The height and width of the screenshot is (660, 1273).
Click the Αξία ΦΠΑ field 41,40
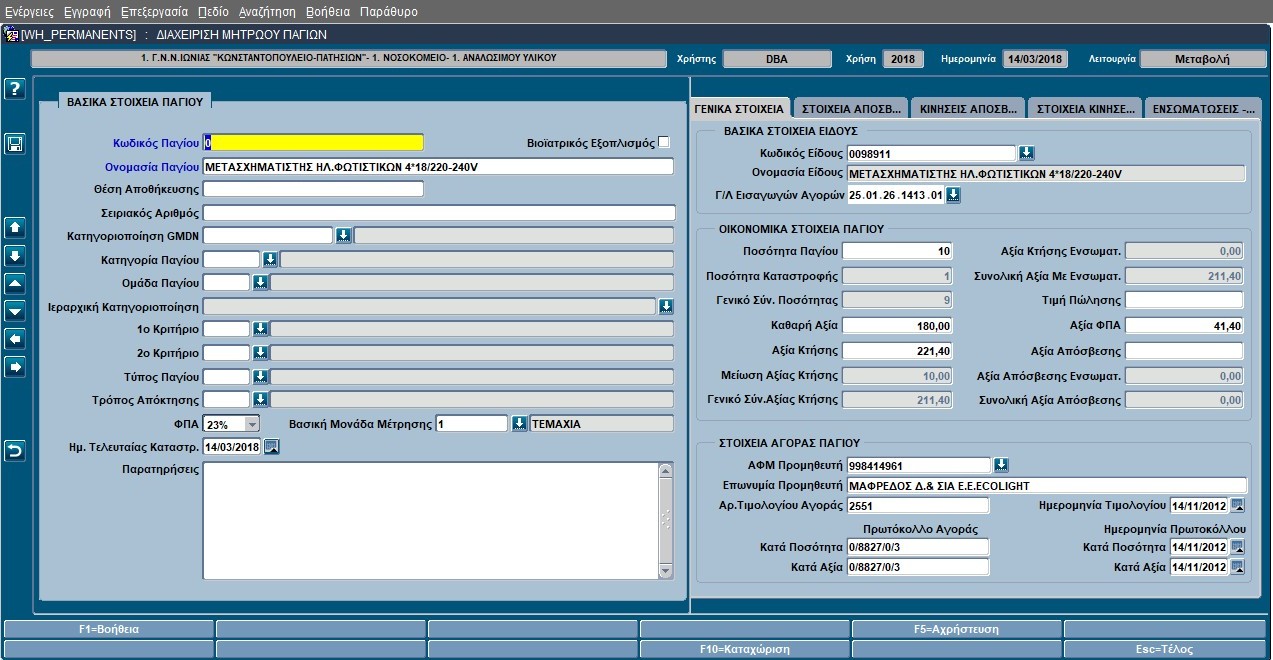[1184, 326]
